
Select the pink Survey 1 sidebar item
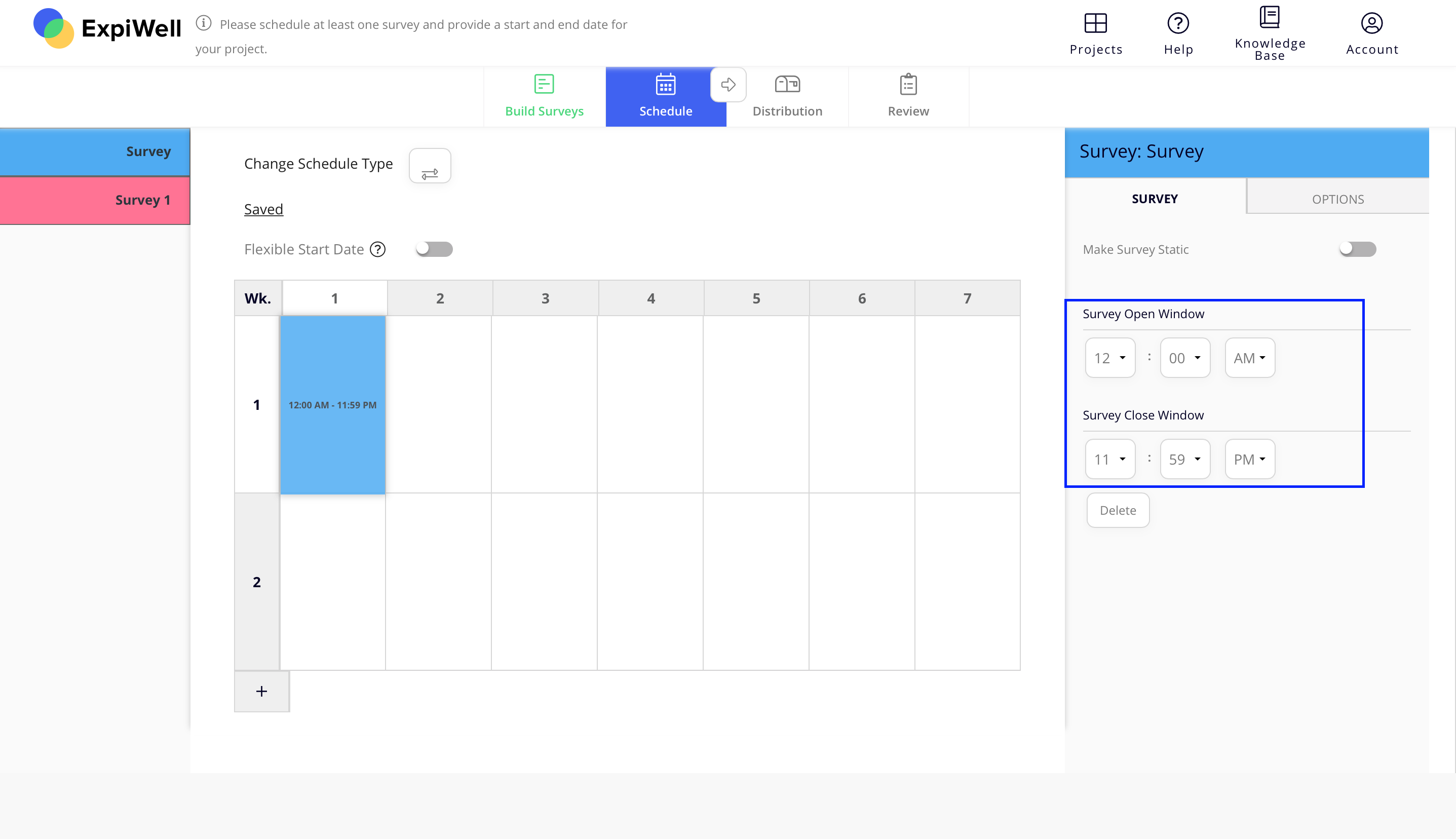(x=95, y=200)
